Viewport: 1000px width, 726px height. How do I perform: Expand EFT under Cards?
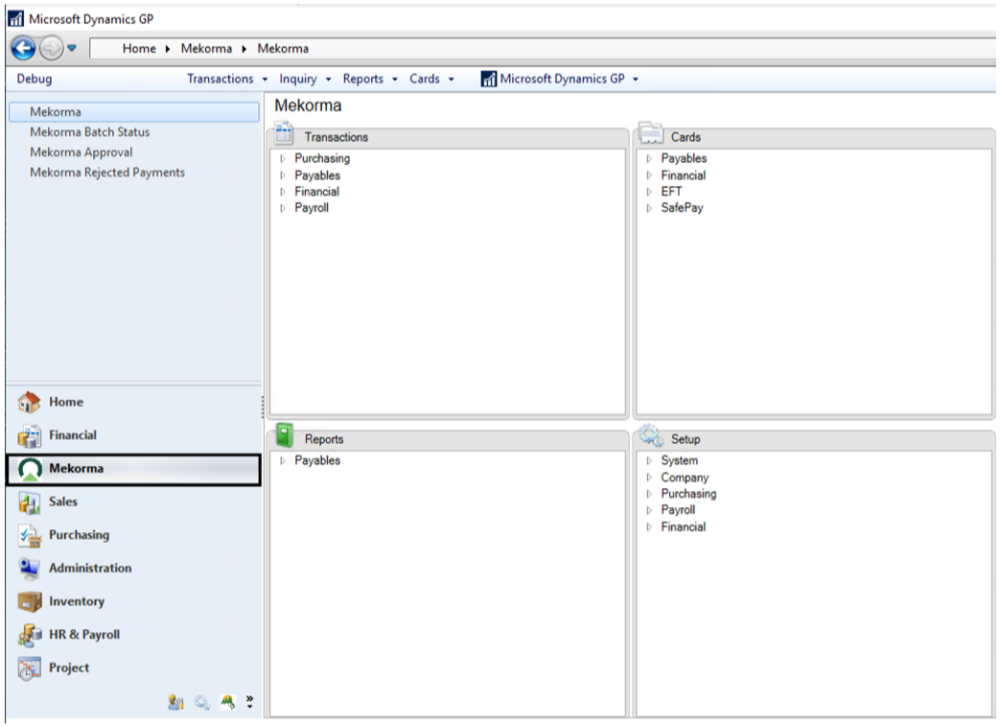click(649, 192)
